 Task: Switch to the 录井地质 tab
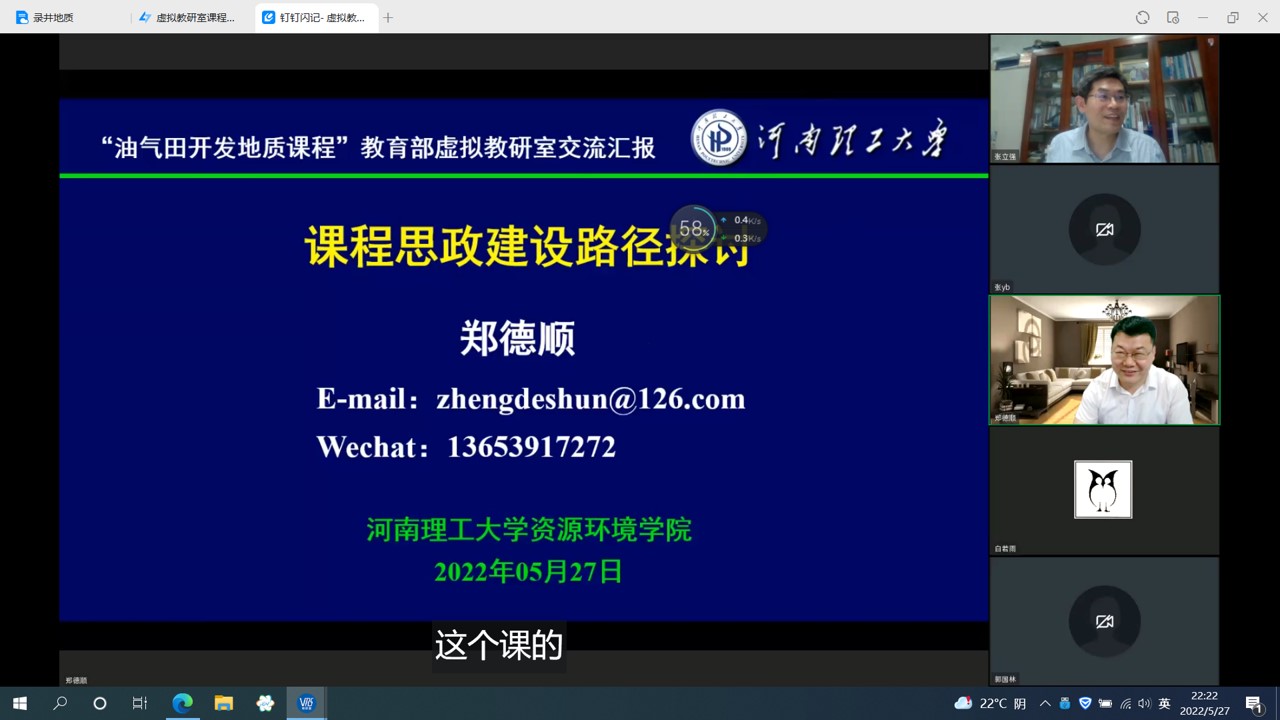click(60, 18)
